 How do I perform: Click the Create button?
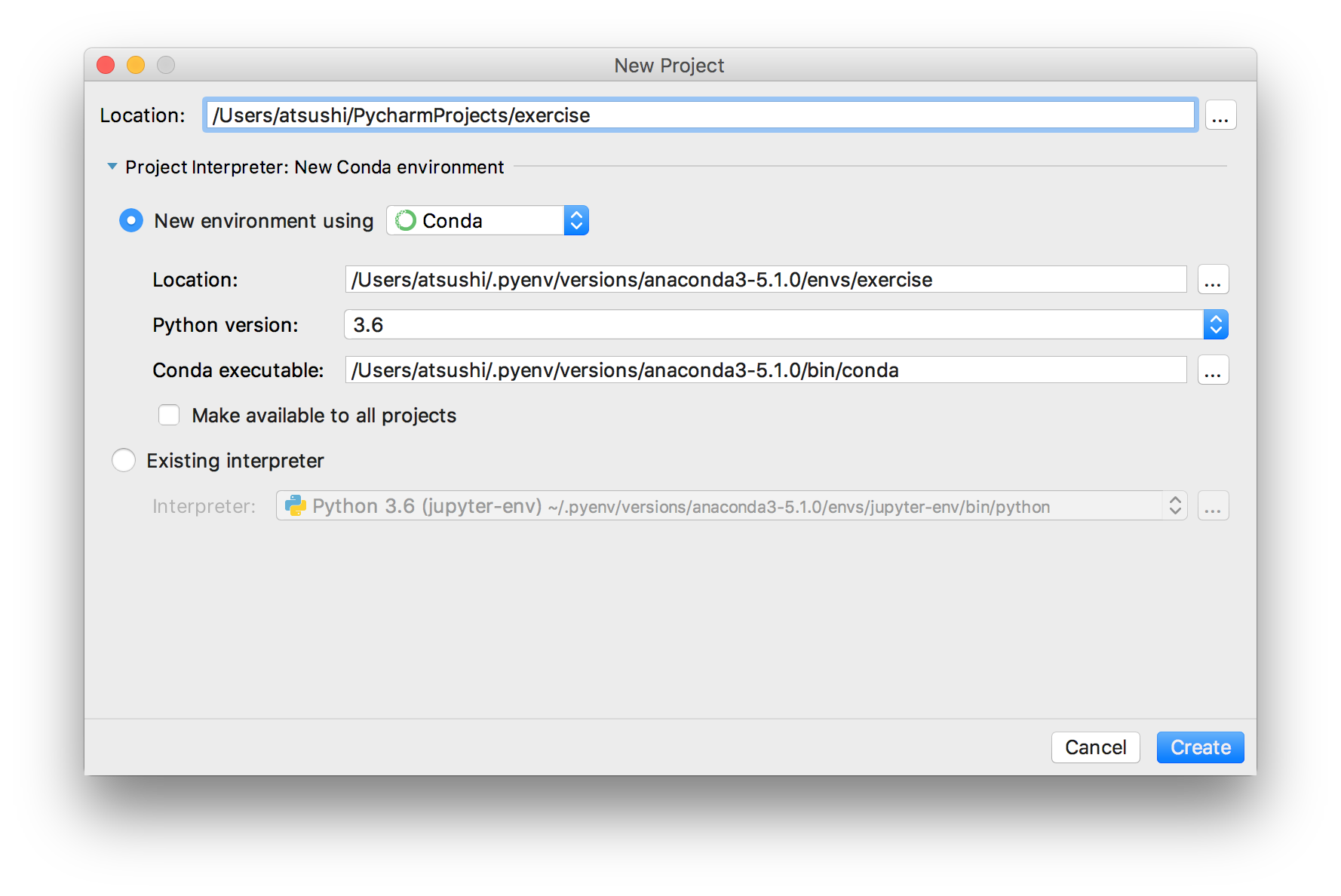coord(1200,747)
